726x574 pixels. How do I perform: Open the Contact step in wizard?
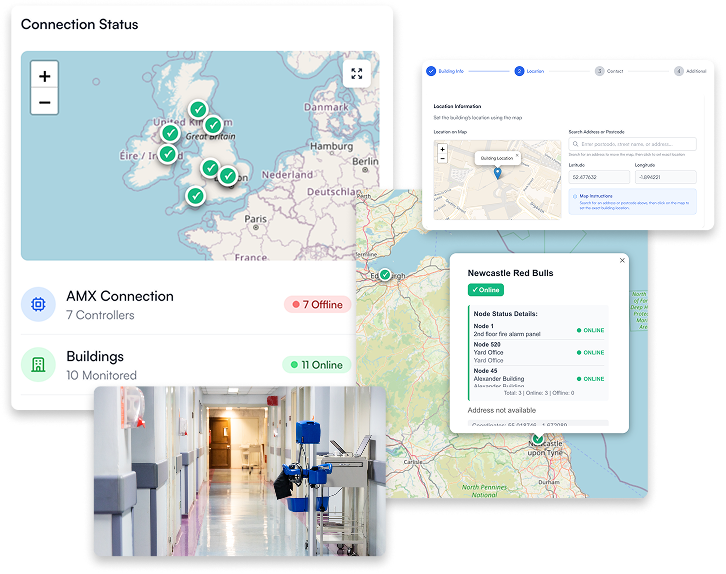599,71
